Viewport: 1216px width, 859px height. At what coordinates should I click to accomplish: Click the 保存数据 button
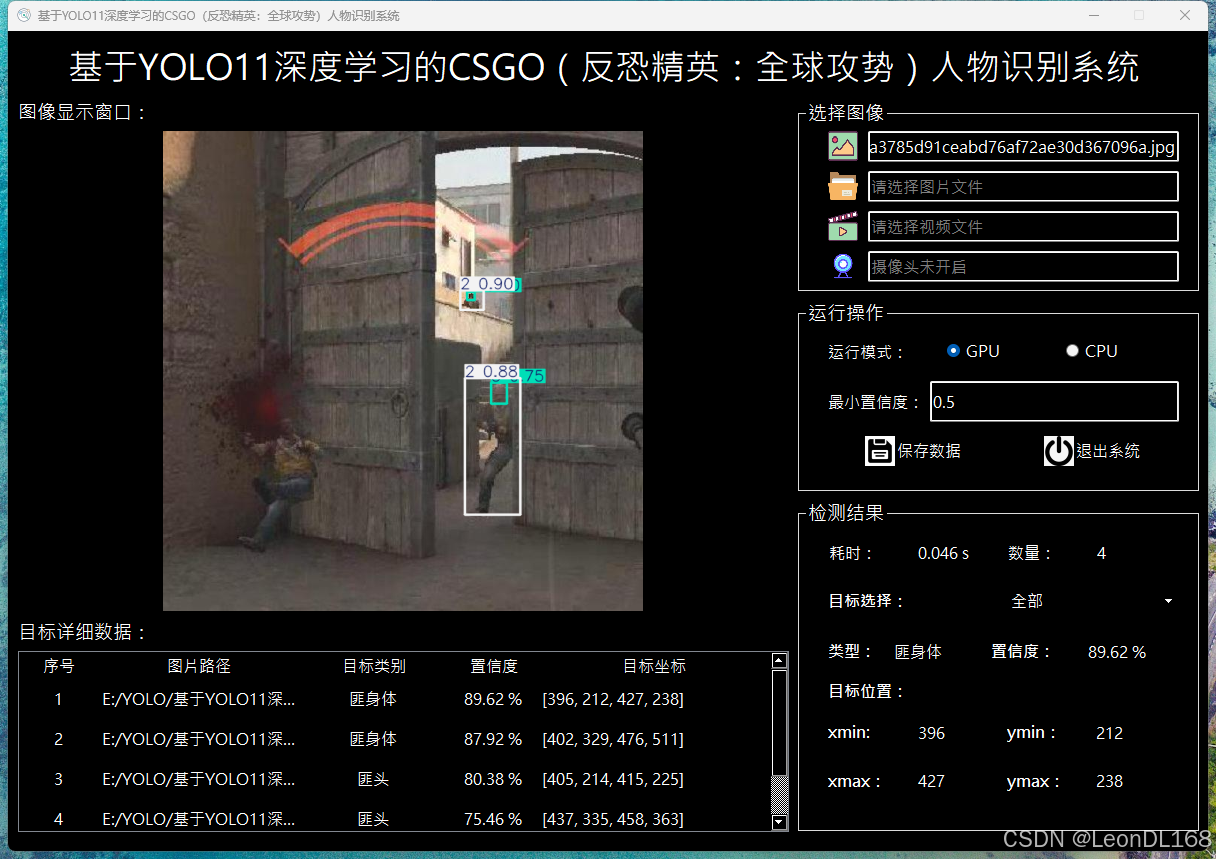[913, 451]
